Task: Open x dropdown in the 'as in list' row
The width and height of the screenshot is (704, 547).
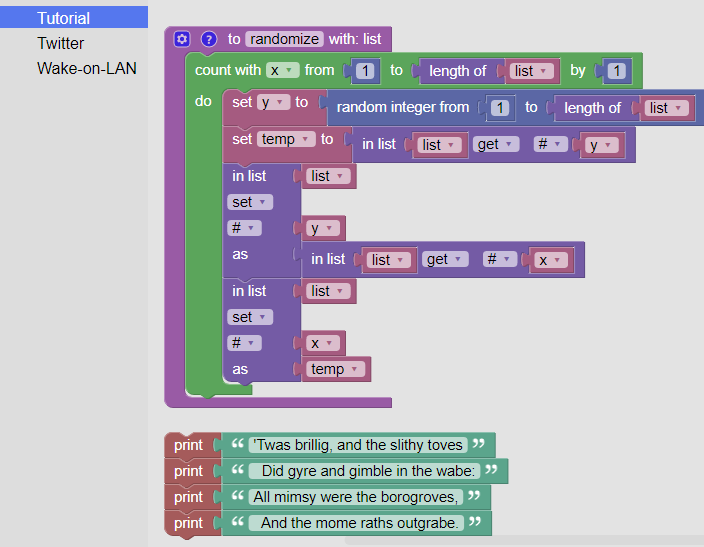Action: point(550,260)
